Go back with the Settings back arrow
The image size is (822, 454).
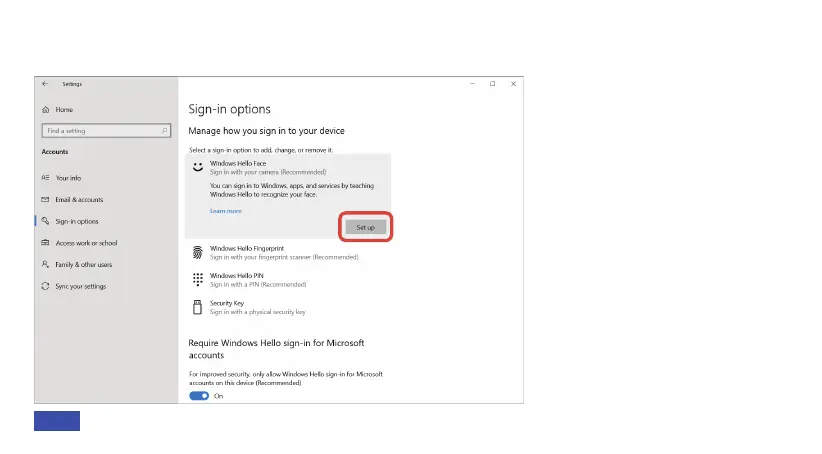click(x=45, y=84)
